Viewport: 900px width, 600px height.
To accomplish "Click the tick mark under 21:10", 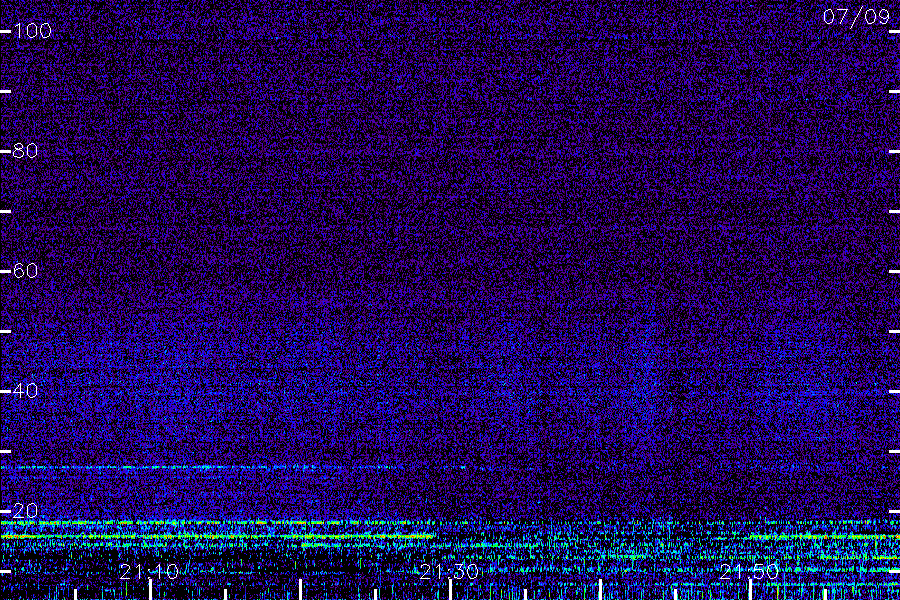I will tap(150, 590).
